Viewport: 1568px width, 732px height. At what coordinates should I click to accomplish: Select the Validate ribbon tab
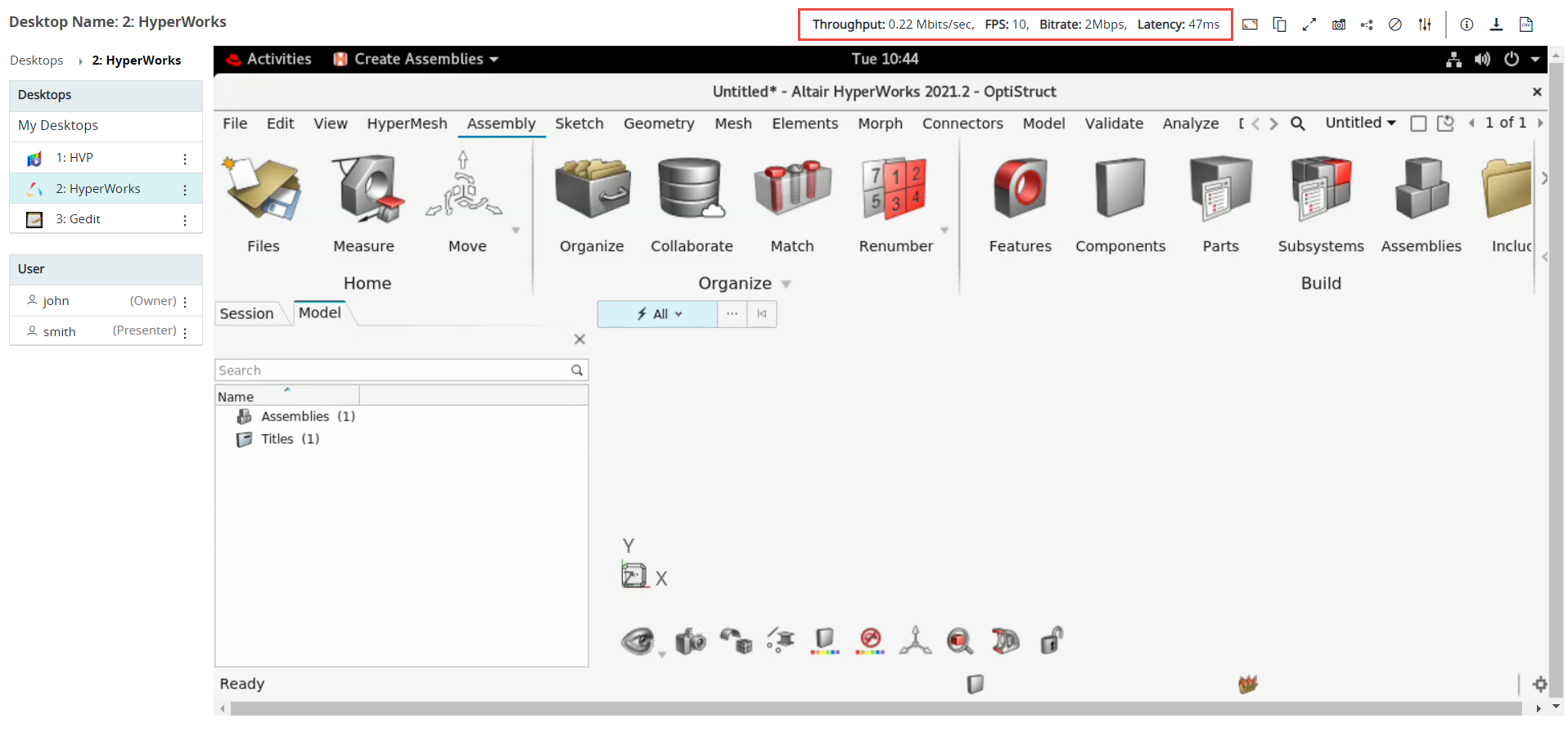[x=1114, y=123]
